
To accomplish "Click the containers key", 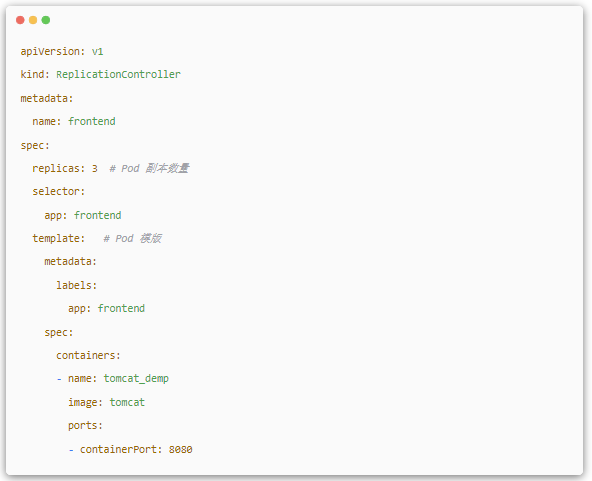I will coord(88,355).
